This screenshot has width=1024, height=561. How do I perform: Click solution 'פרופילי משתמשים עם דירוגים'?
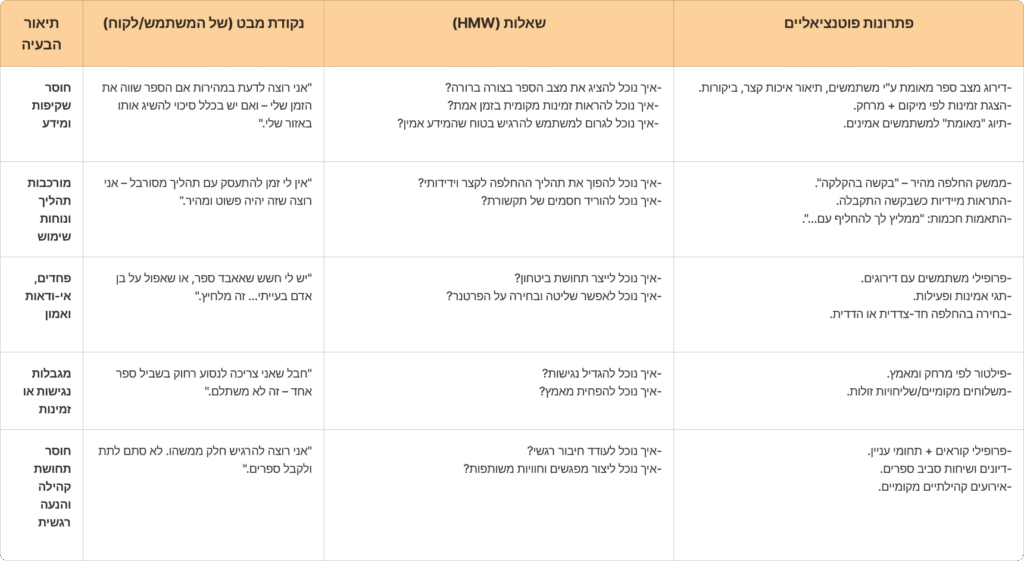click(x=936, y=279)
